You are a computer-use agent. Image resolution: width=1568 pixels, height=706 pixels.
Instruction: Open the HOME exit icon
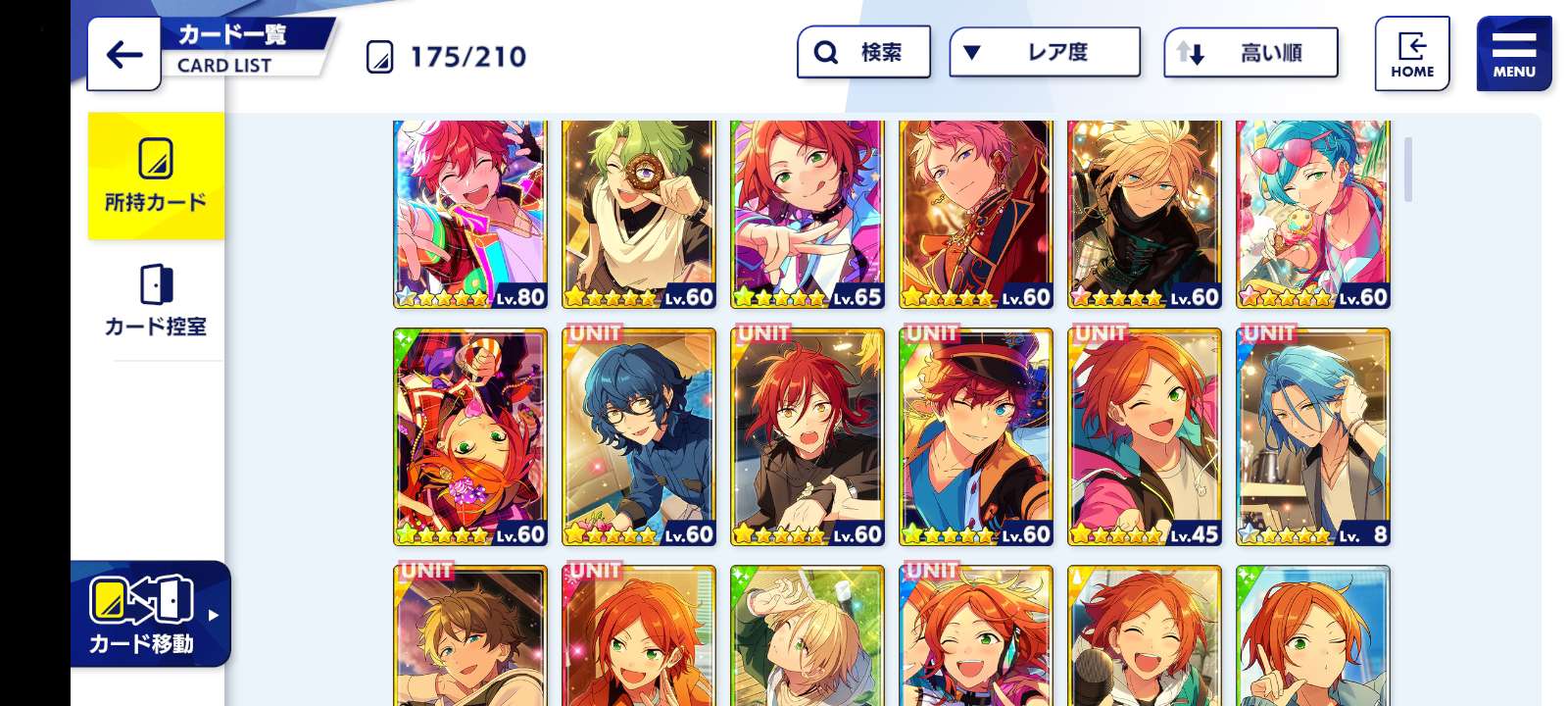click(1412, 54)
